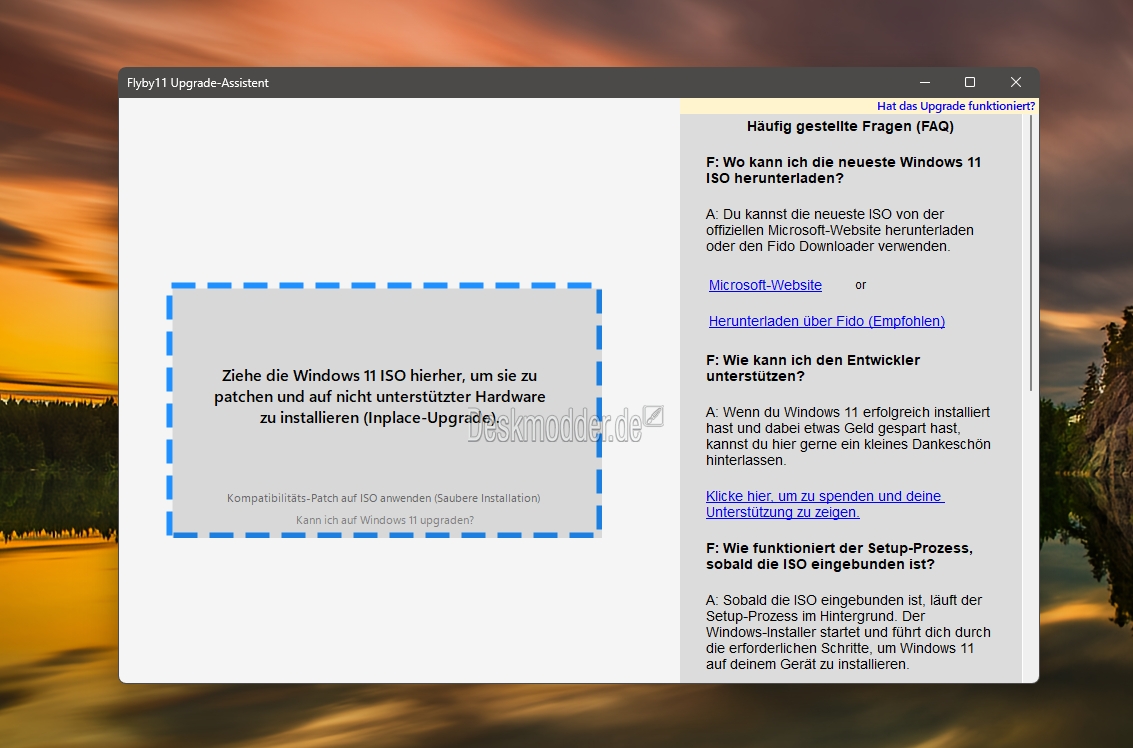The image size is (1133, 748).
Task: Click answer text 'Wenn du Windows 11 erfolgreich installiert'
Action: pos(848,437)
